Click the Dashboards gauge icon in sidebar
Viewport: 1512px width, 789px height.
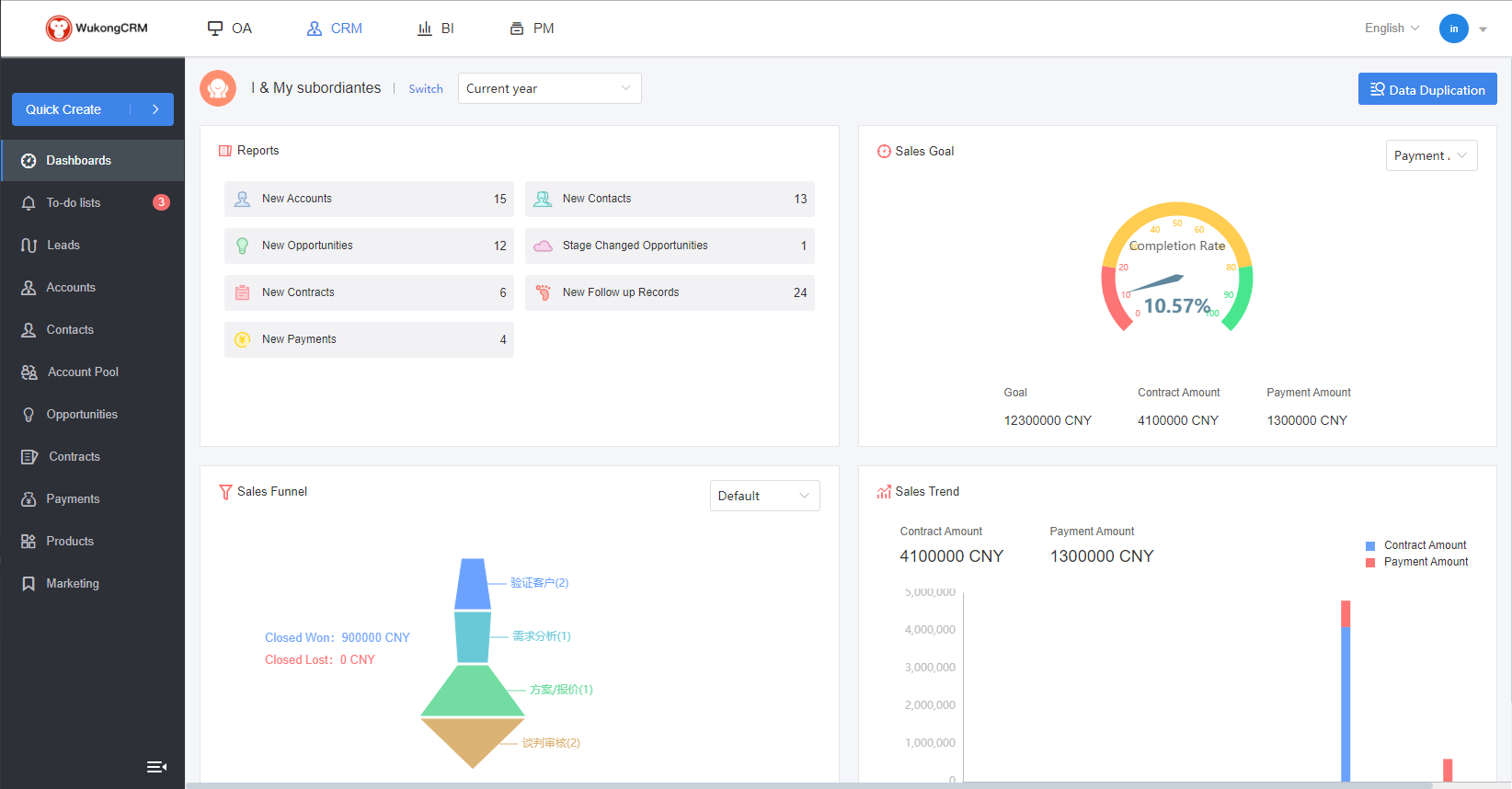tap(29, 161)
